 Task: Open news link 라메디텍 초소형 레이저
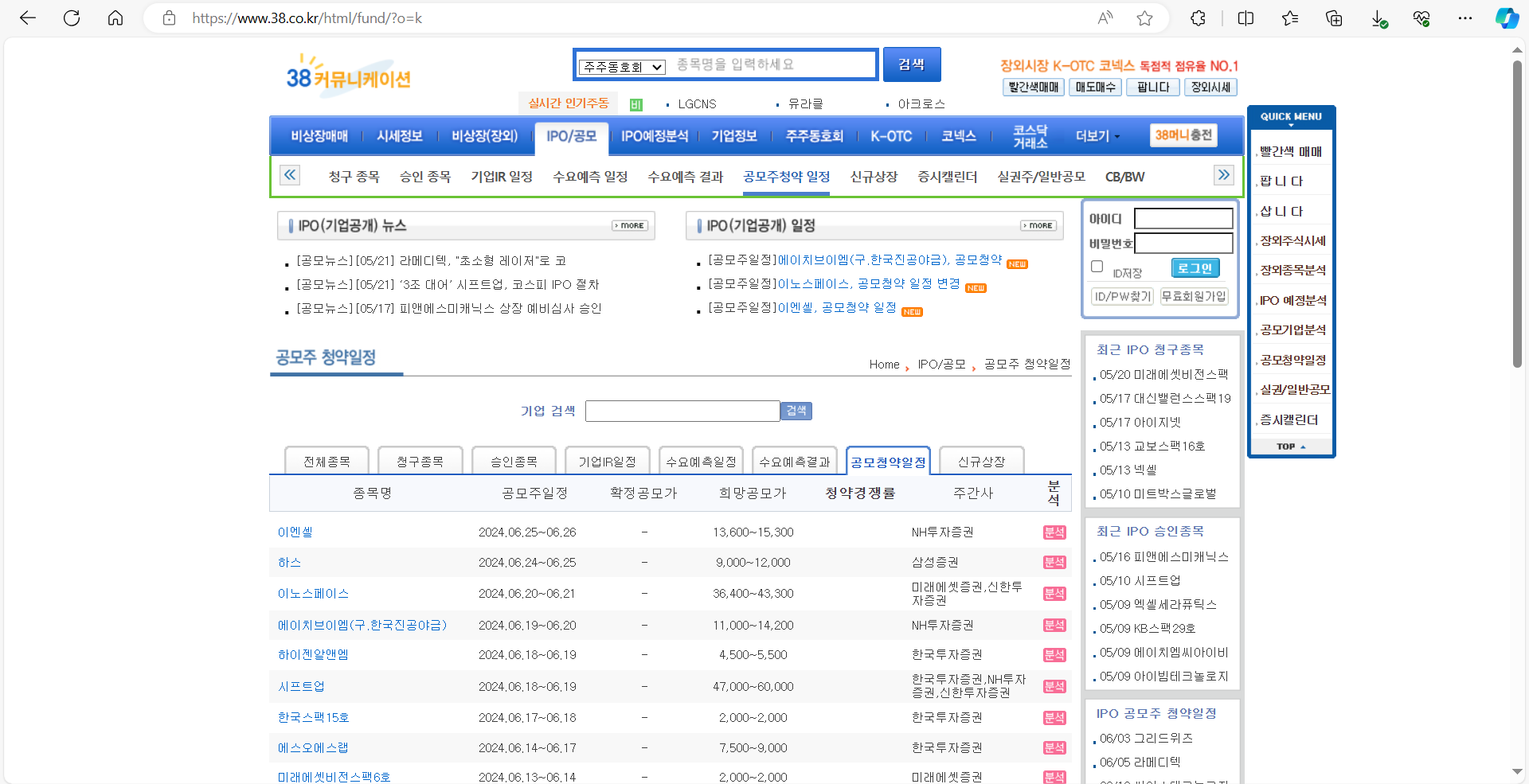coord(431,260)
